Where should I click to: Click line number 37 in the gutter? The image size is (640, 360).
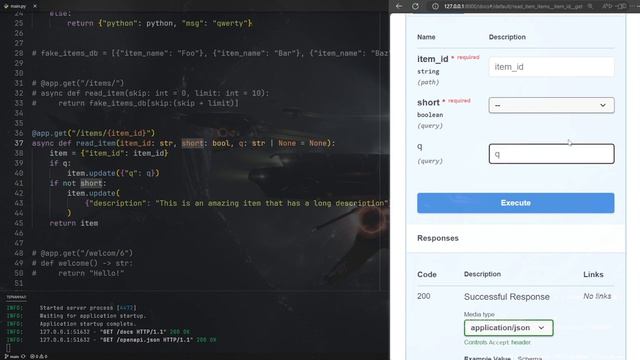pos(19,143)
